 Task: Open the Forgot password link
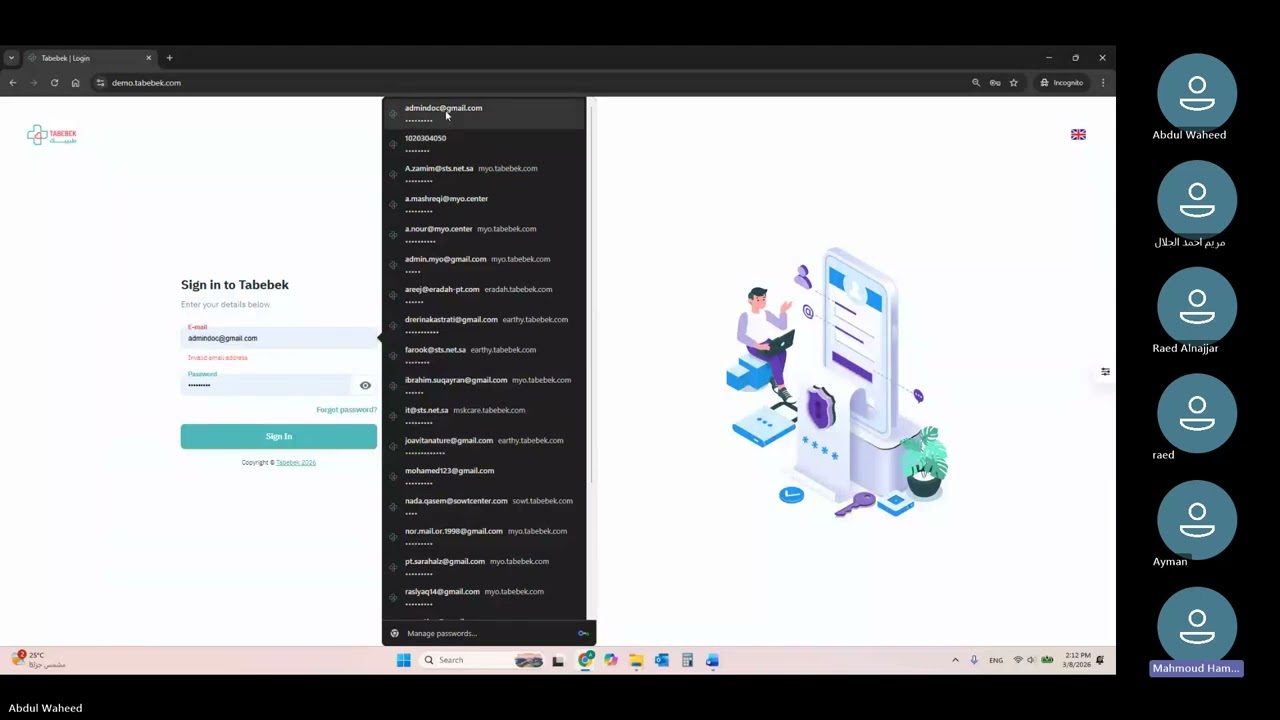pos(346,410)
